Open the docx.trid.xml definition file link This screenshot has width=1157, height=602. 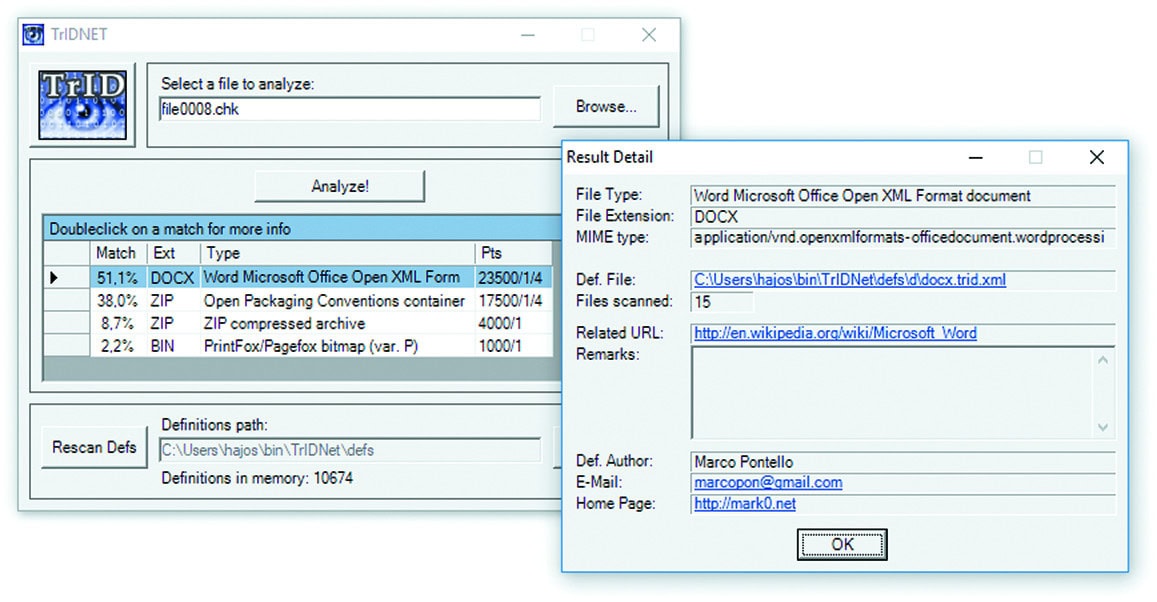coord(850,280)
